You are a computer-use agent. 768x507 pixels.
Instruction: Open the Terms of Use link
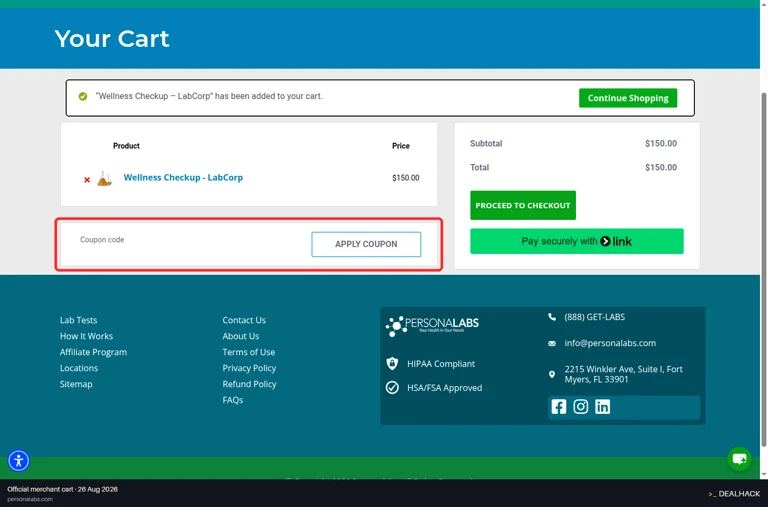248,352
